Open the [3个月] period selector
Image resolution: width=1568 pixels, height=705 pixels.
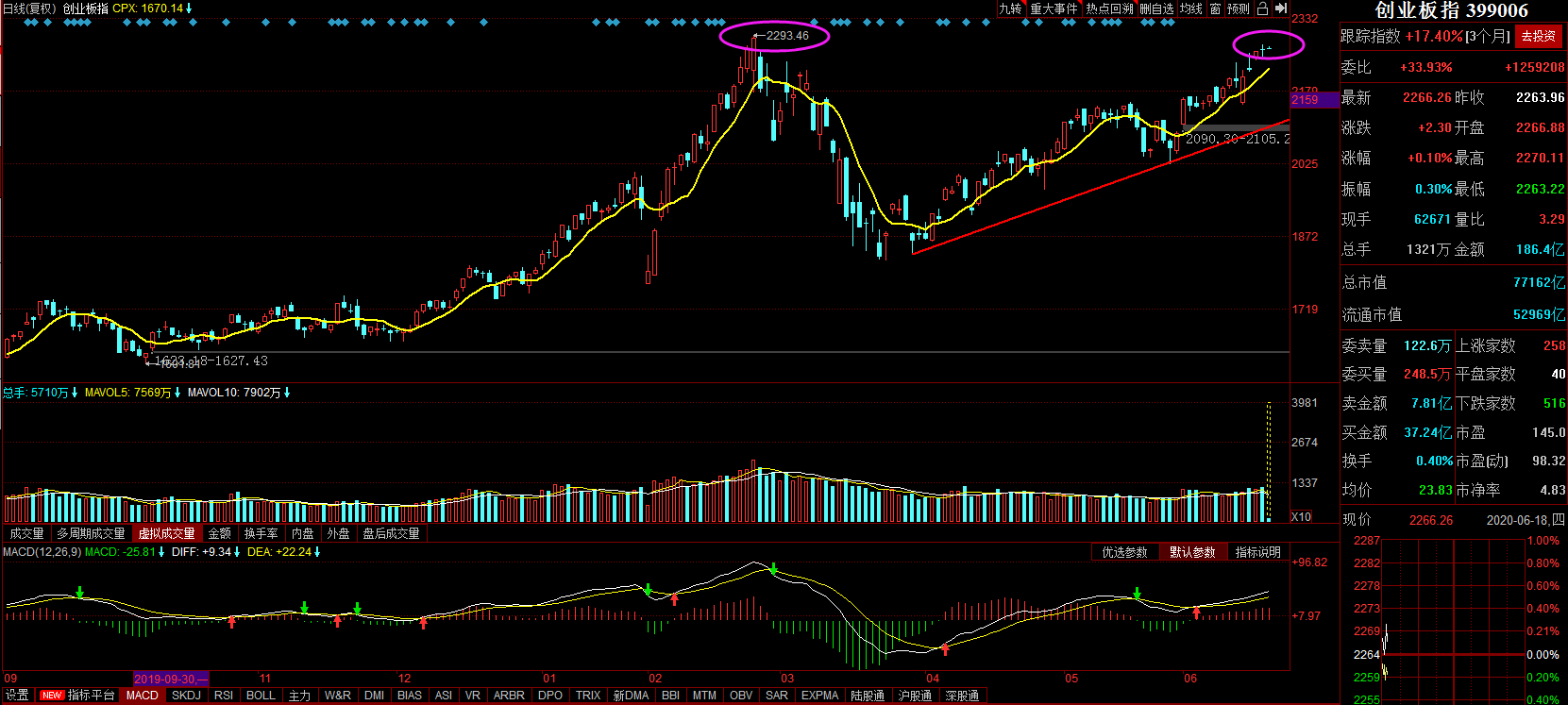point(1488,37)
